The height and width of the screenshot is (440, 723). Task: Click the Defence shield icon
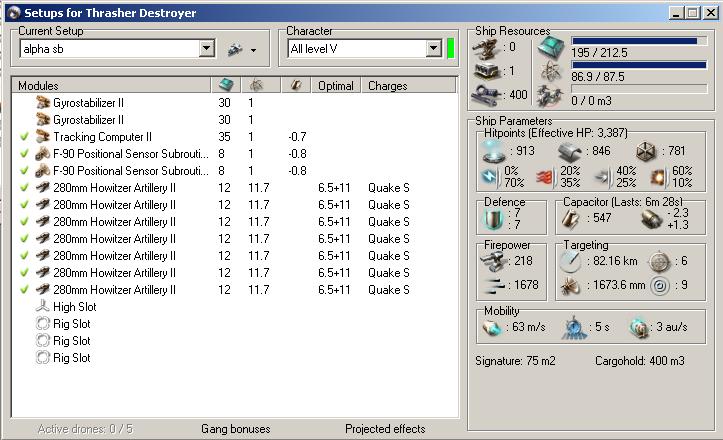point(493,219)
